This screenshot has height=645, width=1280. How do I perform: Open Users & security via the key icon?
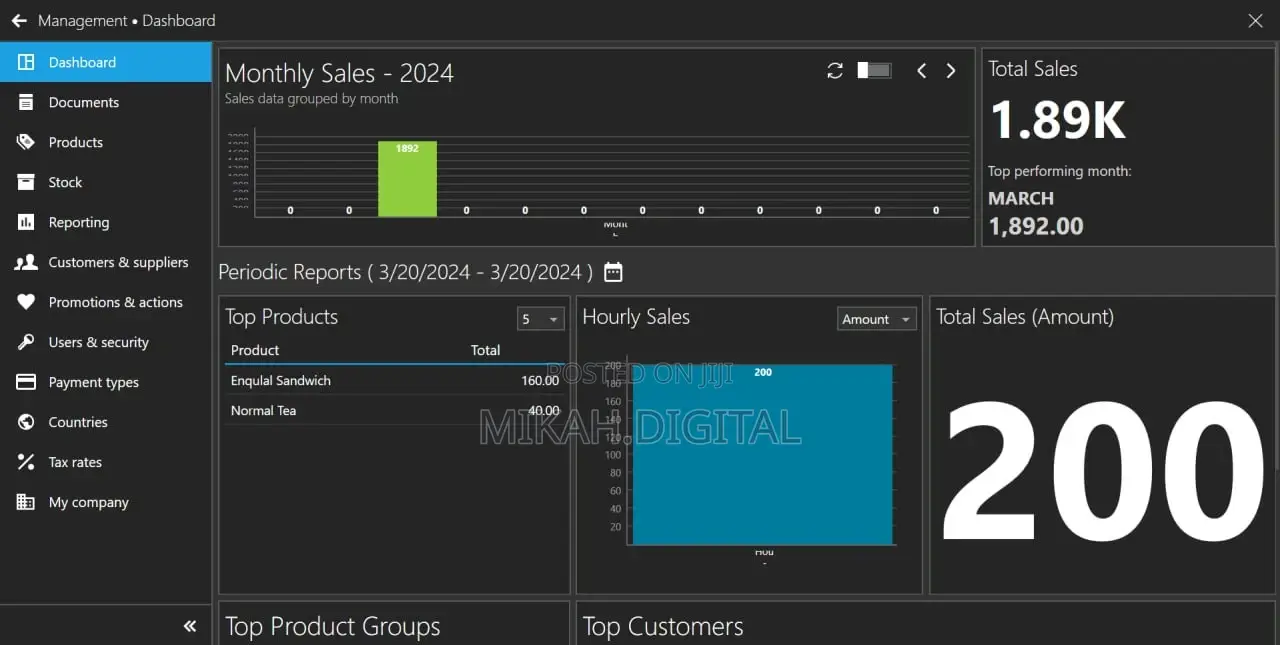(26, 342)
